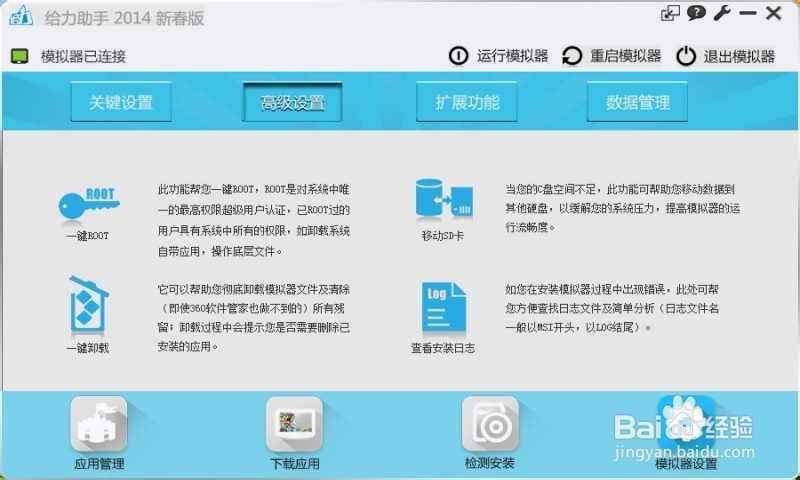Click the 一键ROOT label text
The height and width of the screenshot is (480, 800).
tap(88, 236)
